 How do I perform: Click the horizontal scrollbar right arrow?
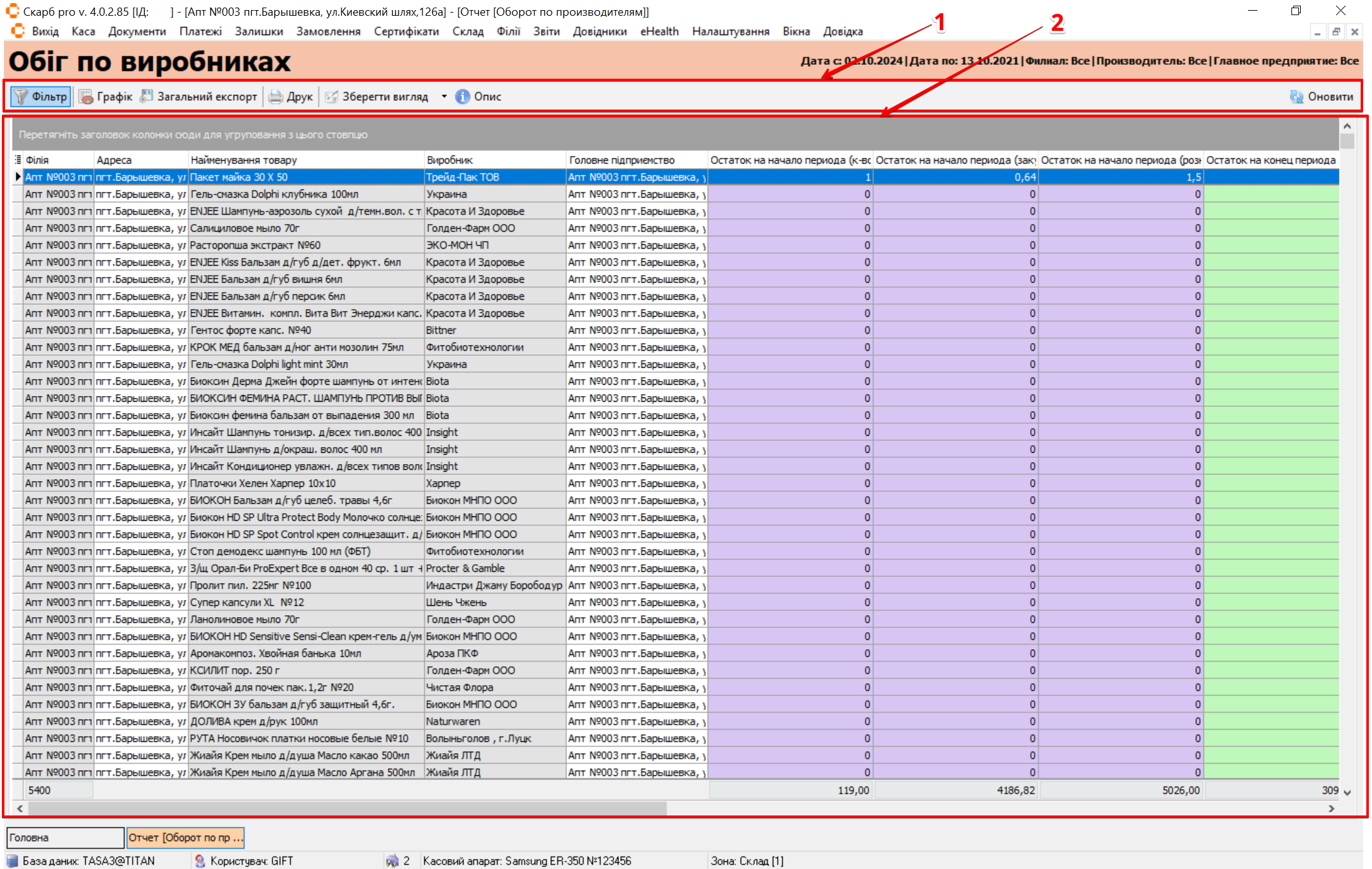[x=1331, y=809]
